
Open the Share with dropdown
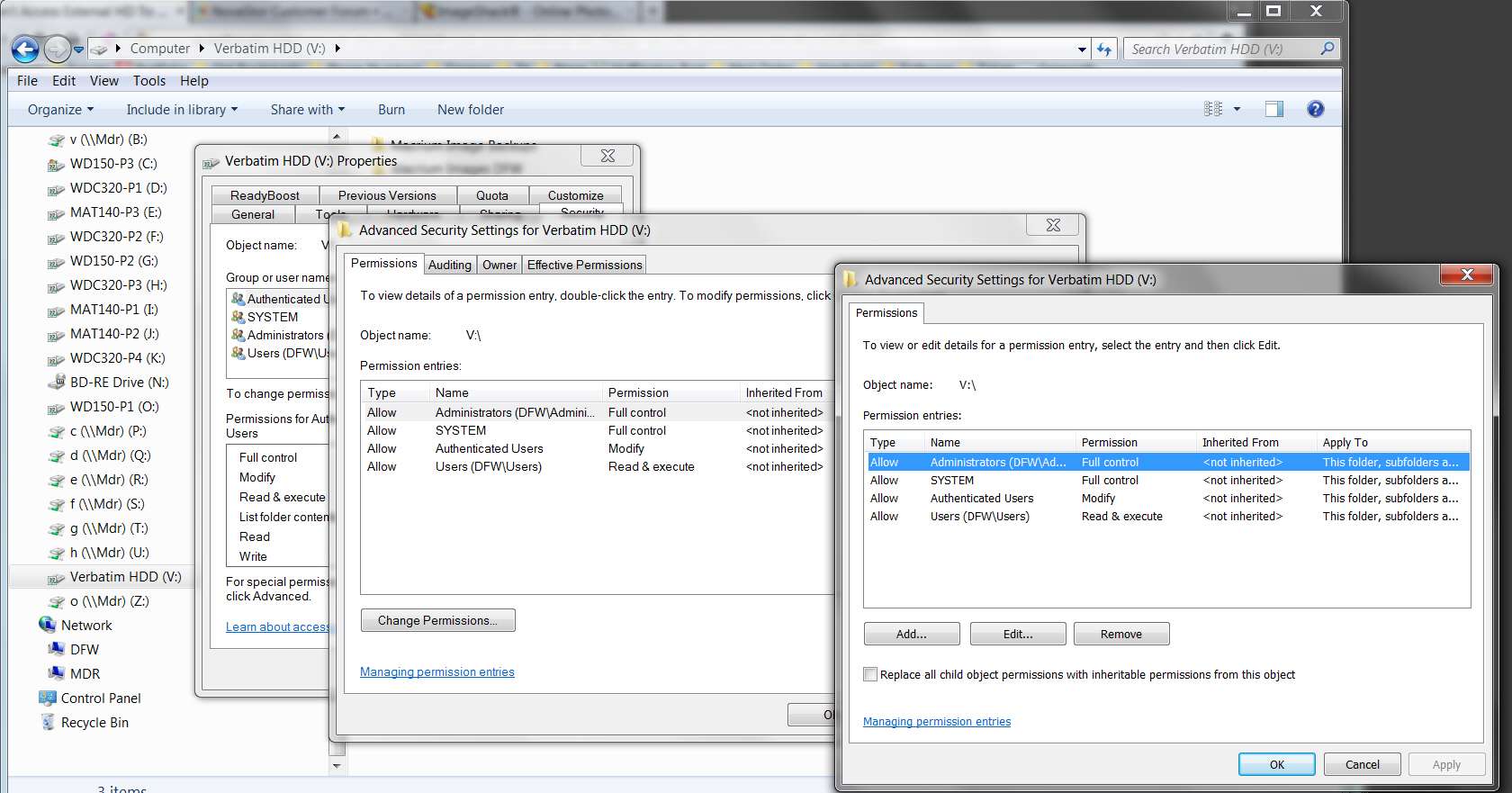pyautogui.click(x=308, y=109)
